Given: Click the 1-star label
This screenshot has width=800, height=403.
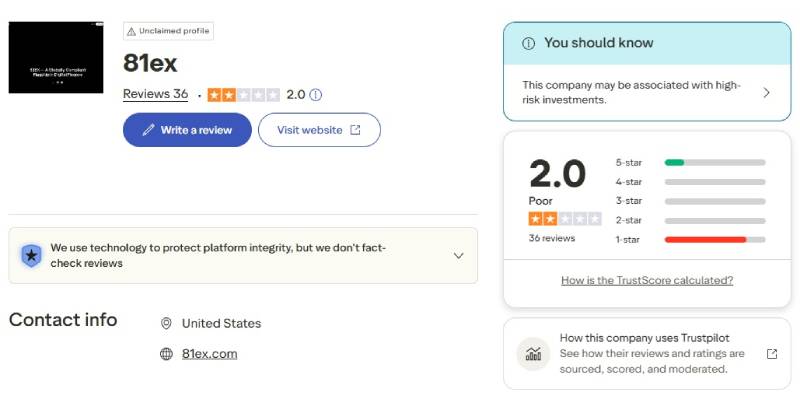Looking at the screenshot, I should coord(628,239).
